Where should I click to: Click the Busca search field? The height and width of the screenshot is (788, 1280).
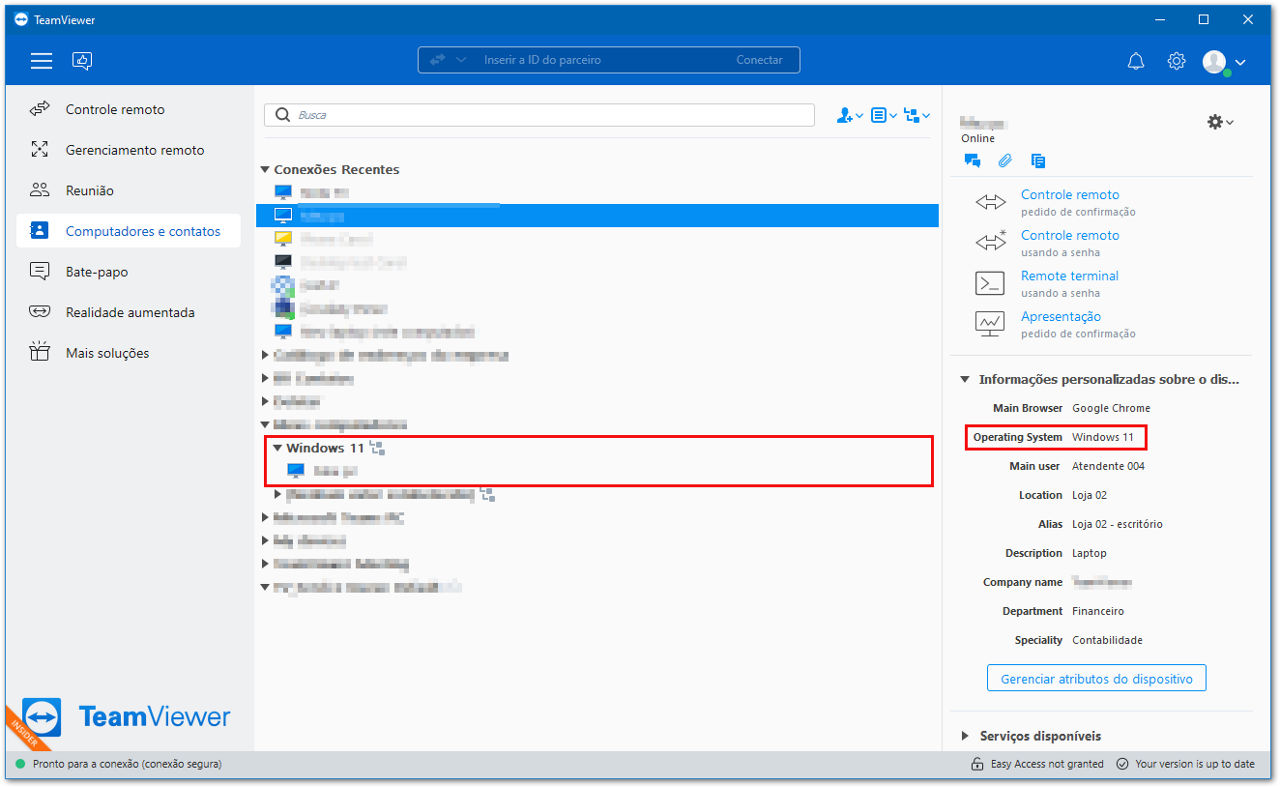539,115
